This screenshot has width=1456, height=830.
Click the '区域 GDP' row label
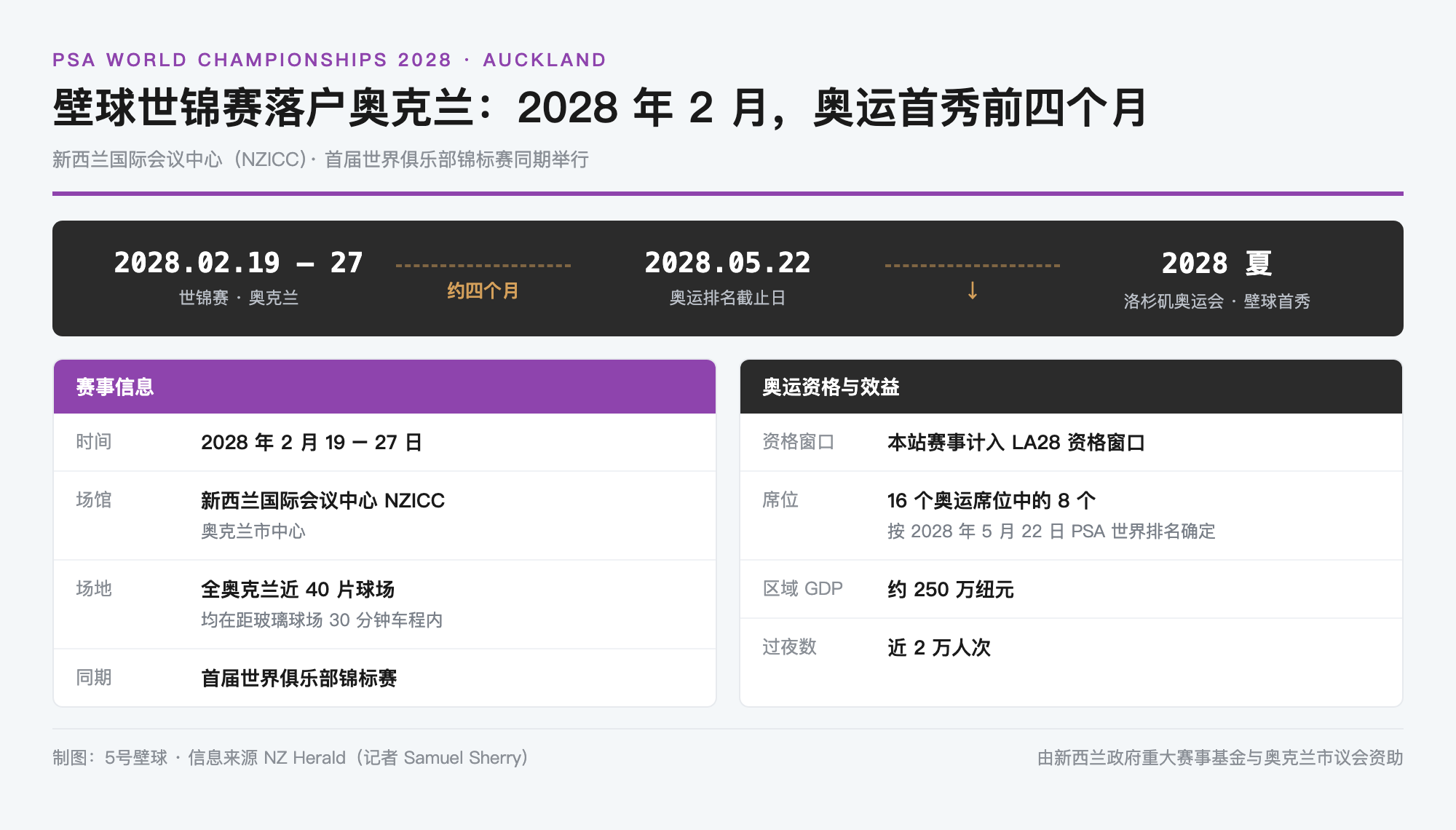click(x=802, y=589)
